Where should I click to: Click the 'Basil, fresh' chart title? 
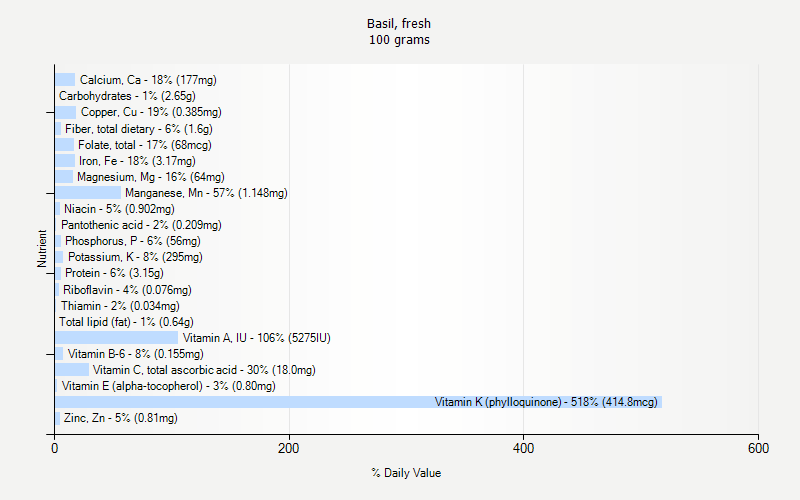pyautogui.click(x=399, y=23)
